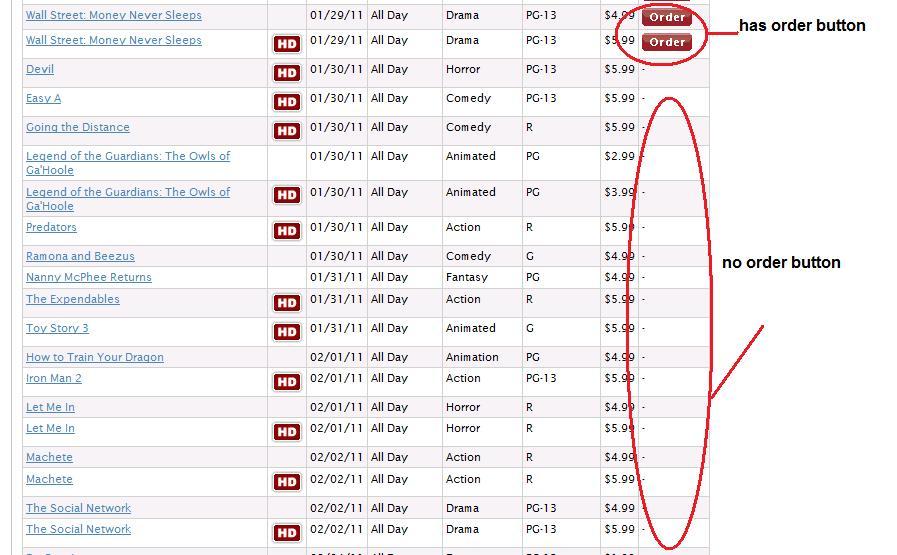Follow the Iron Man 2 link

point(54,378)
